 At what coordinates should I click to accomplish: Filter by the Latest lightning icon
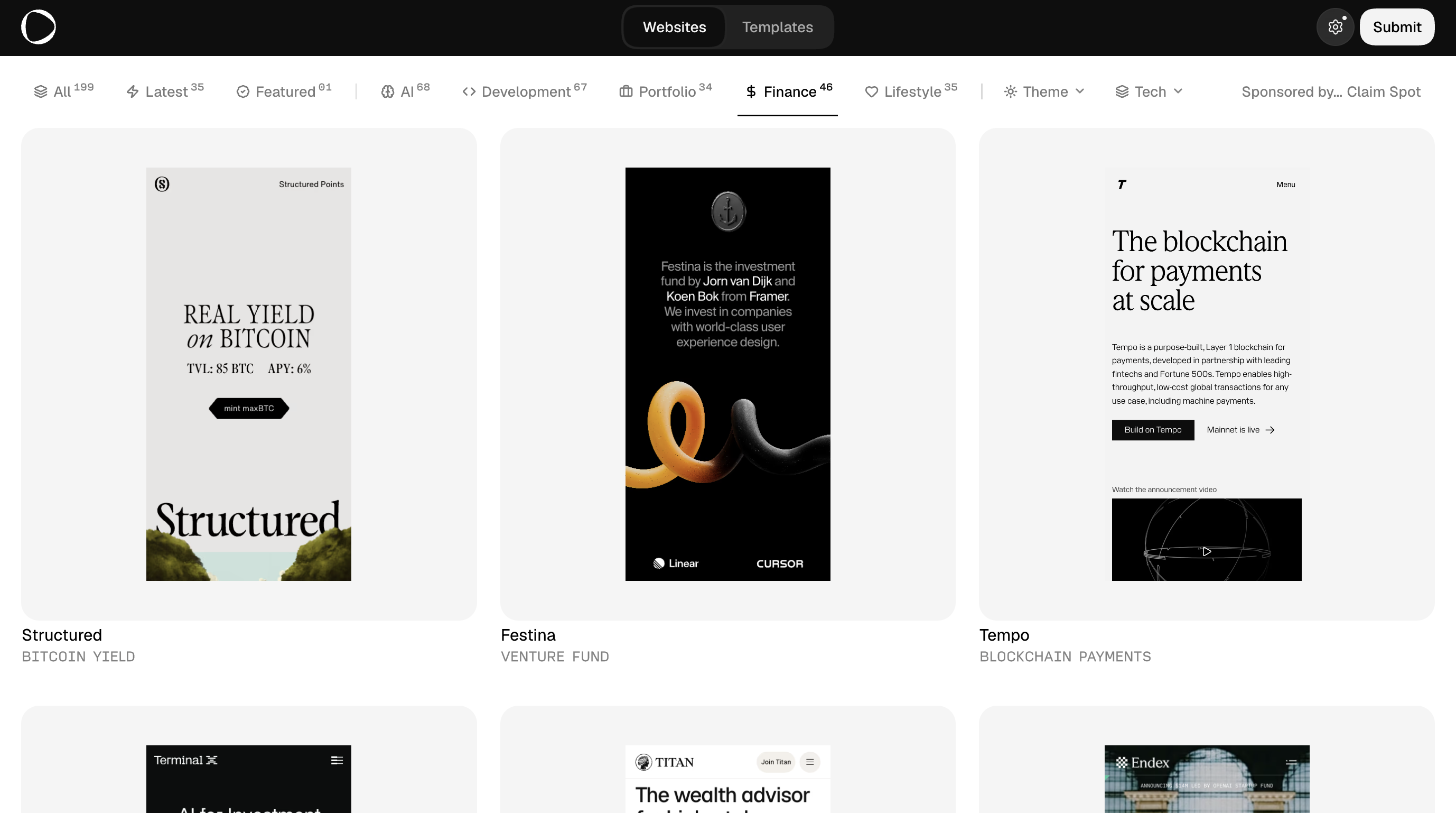(132, 91)
